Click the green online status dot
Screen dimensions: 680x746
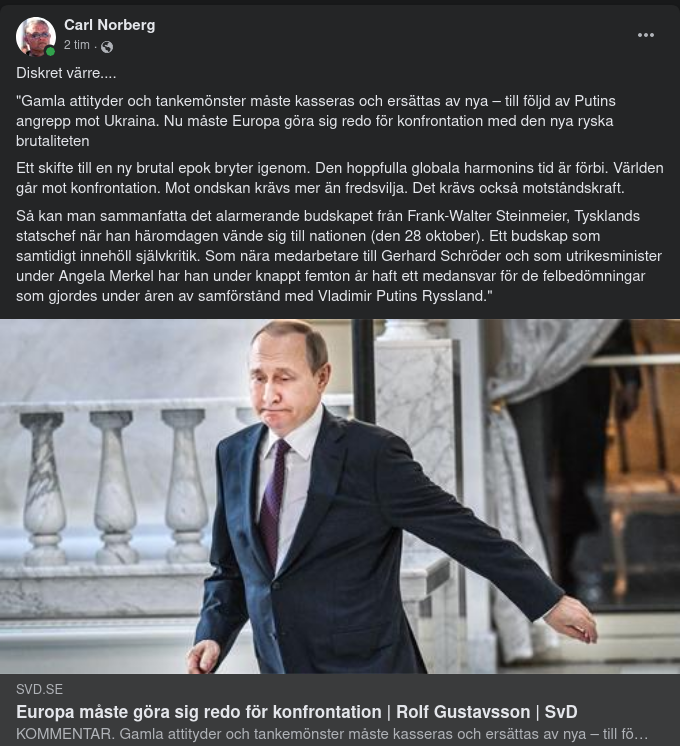50,51
